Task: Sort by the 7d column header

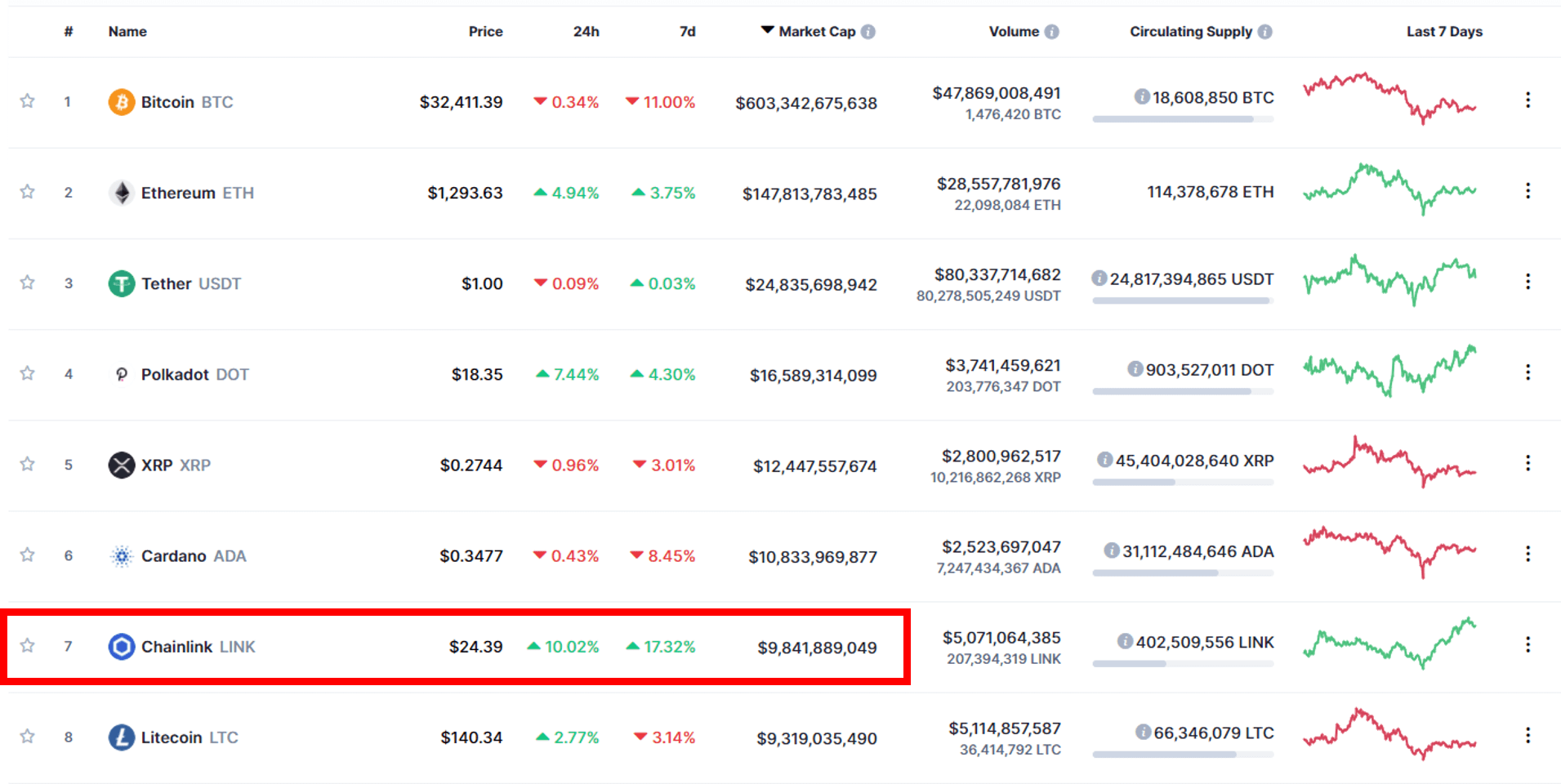Action: (687, 32)
